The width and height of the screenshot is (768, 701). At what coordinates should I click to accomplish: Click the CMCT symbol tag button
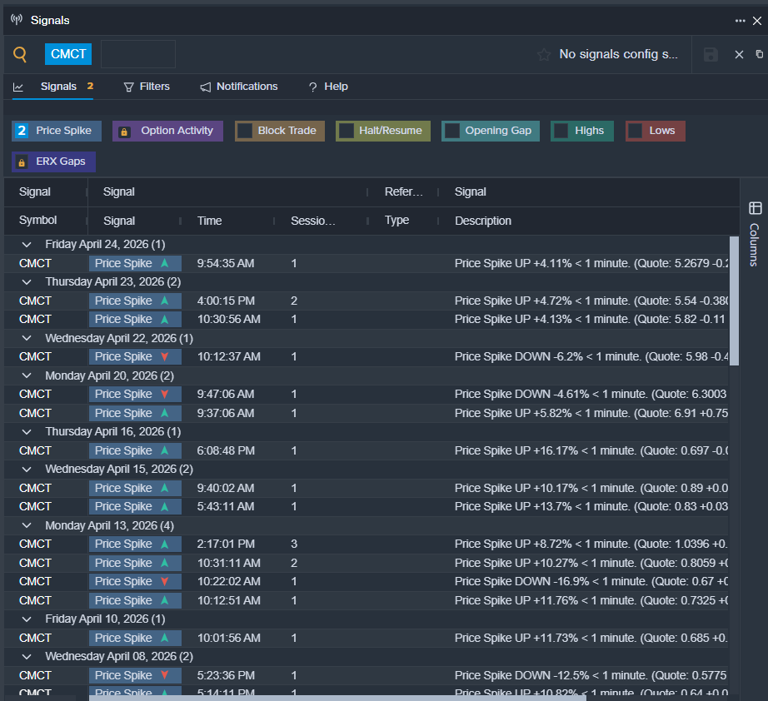coord(68,54)
